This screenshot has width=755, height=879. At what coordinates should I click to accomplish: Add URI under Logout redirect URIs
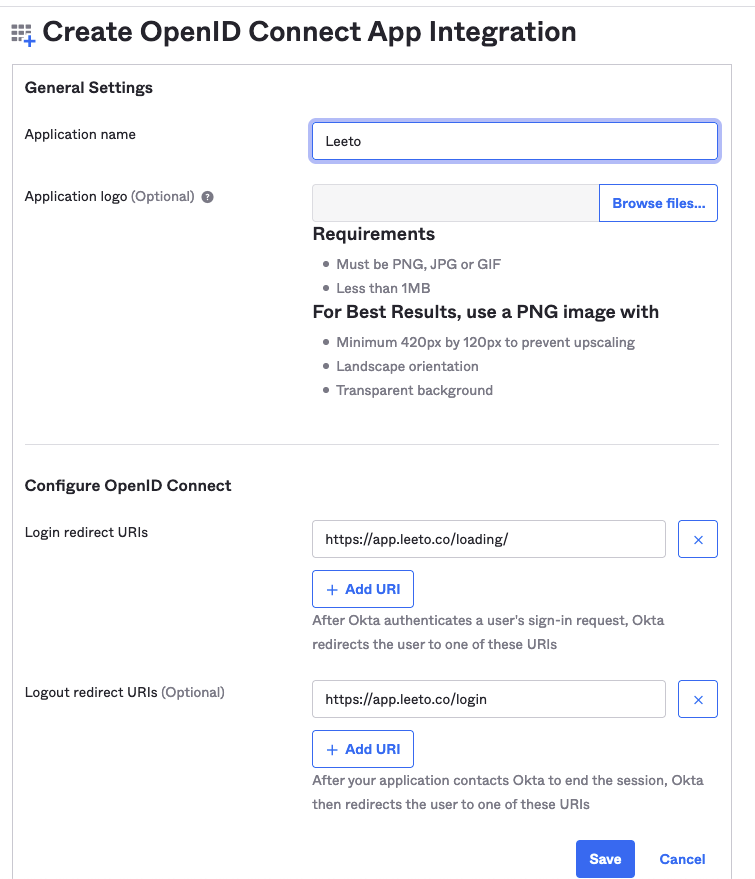[x=363, y=749]
